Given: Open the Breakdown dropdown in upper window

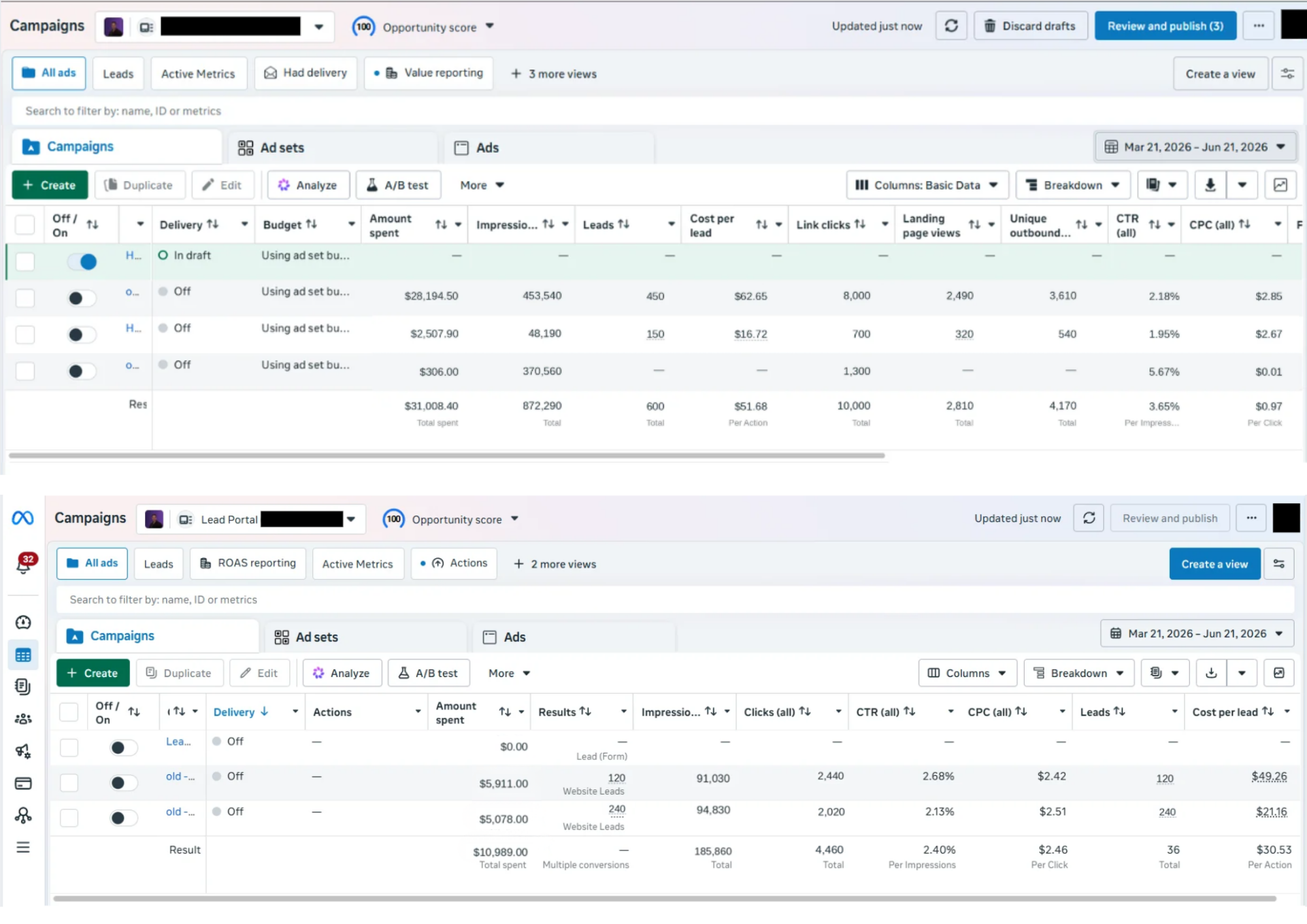Looking at the screenshot, I should point(1074,186).
